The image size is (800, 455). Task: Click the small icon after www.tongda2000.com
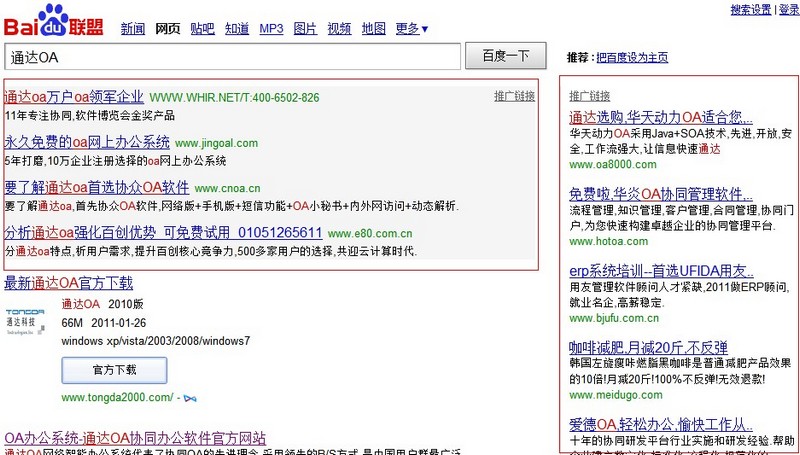pyautogui.click(x=189, y=398)
